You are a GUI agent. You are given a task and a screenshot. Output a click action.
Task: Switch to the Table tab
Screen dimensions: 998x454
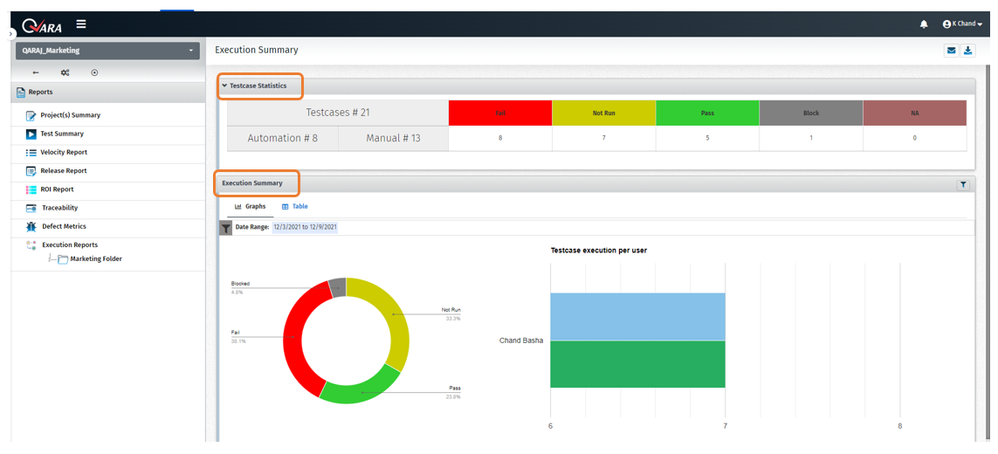(295, 207)
